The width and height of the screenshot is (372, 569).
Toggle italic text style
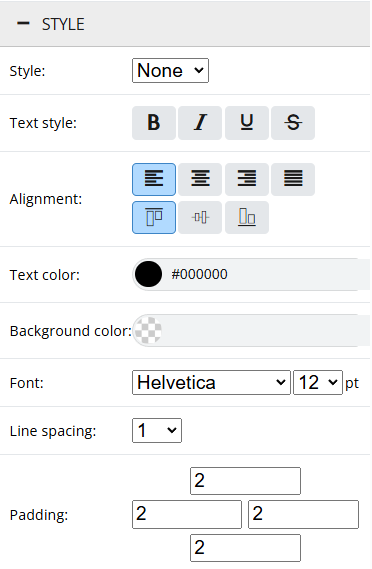click(x=200, y=123)
